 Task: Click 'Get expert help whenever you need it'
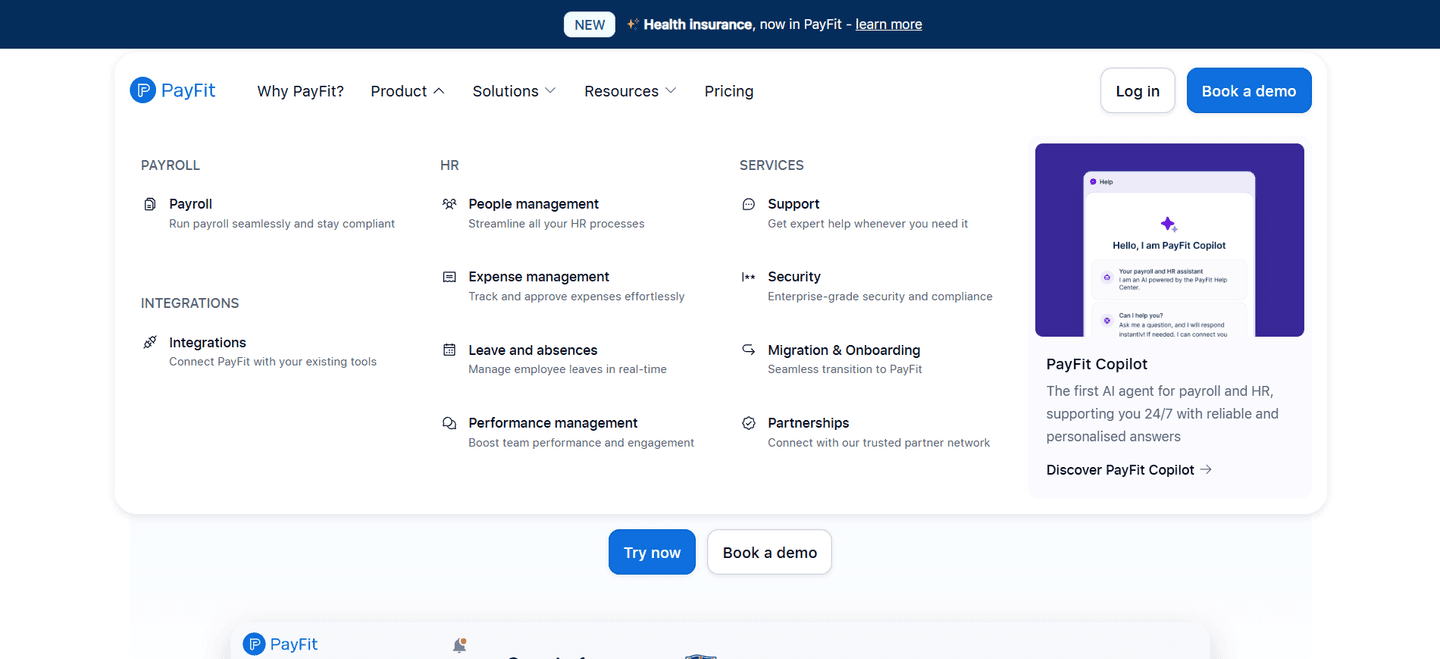pos(868,224)
